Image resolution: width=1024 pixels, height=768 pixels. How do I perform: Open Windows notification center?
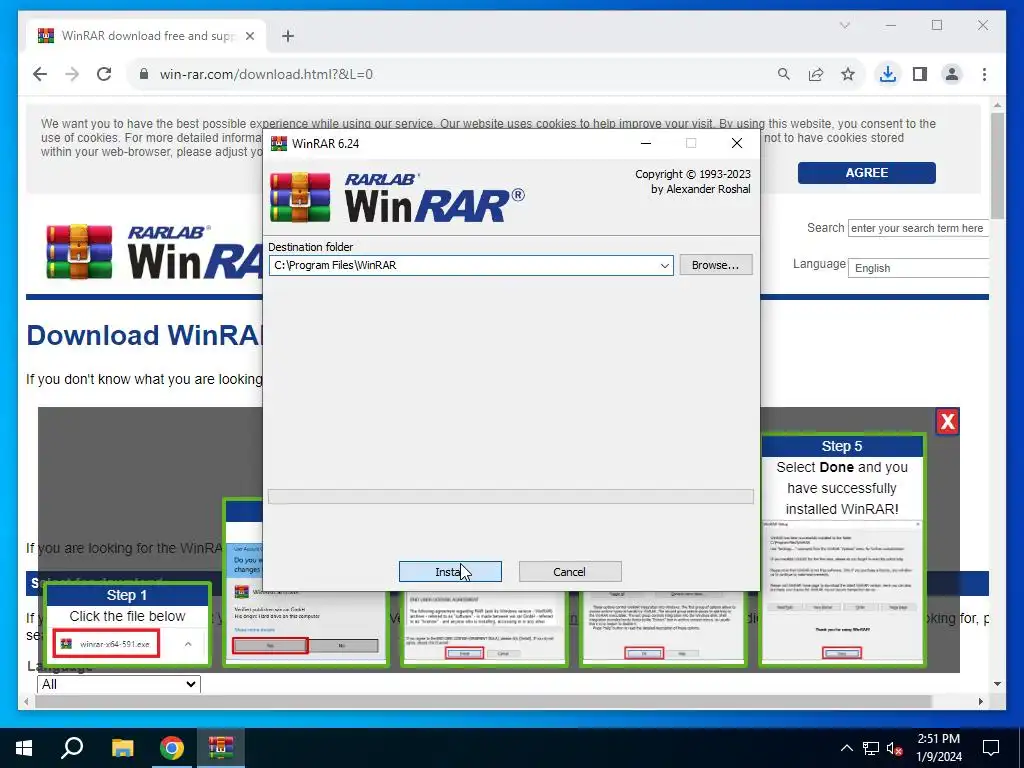(991, 748)
